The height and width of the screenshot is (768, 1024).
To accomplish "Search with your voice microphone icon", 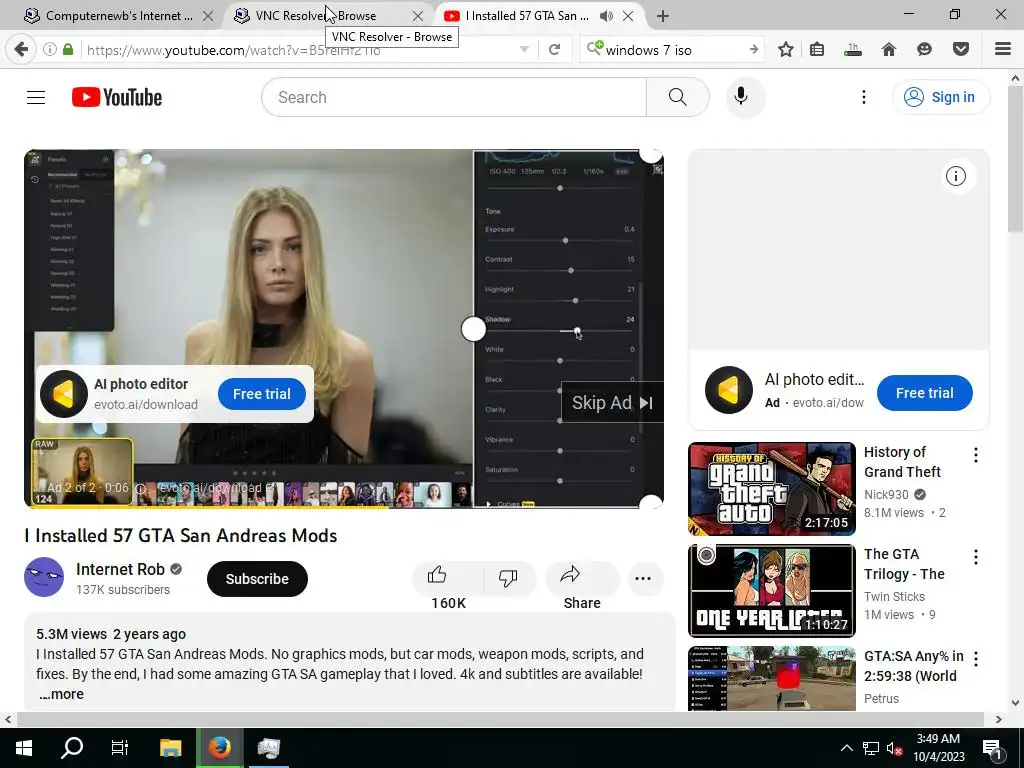I will (741, 97).
